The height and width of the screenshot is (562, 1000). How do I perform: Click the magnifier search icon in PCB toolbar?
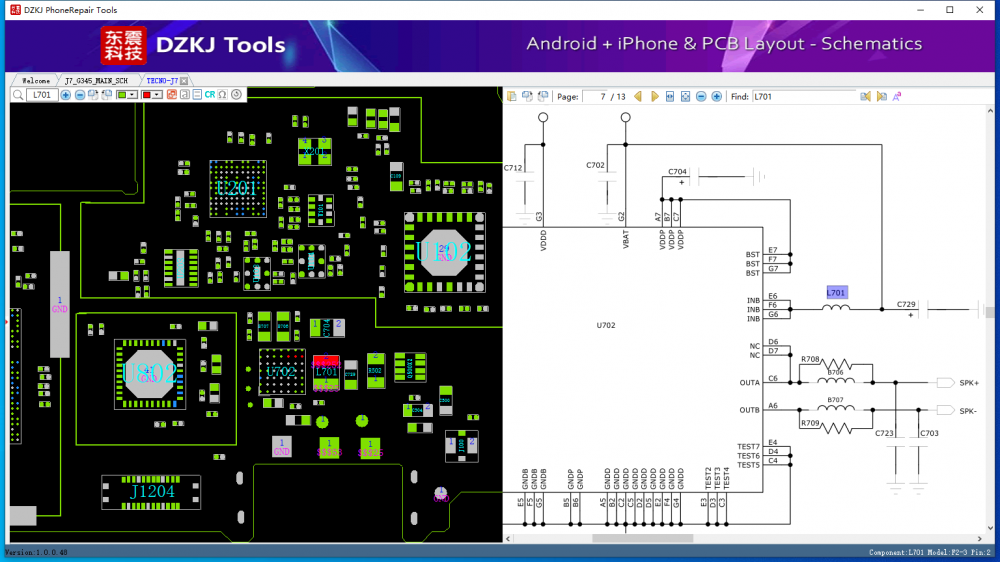pos(18,95)
